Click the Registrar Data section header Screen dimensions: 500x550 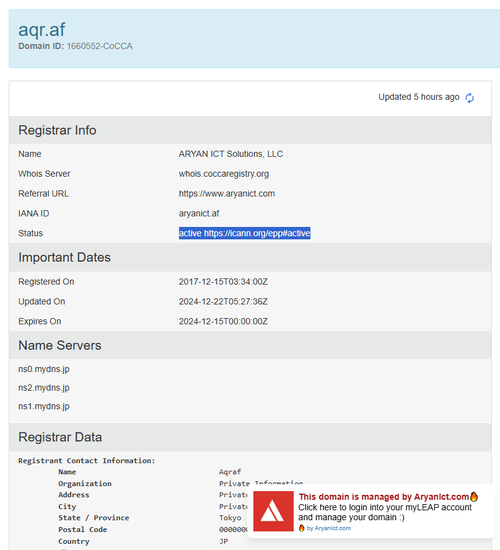point(60,437)
